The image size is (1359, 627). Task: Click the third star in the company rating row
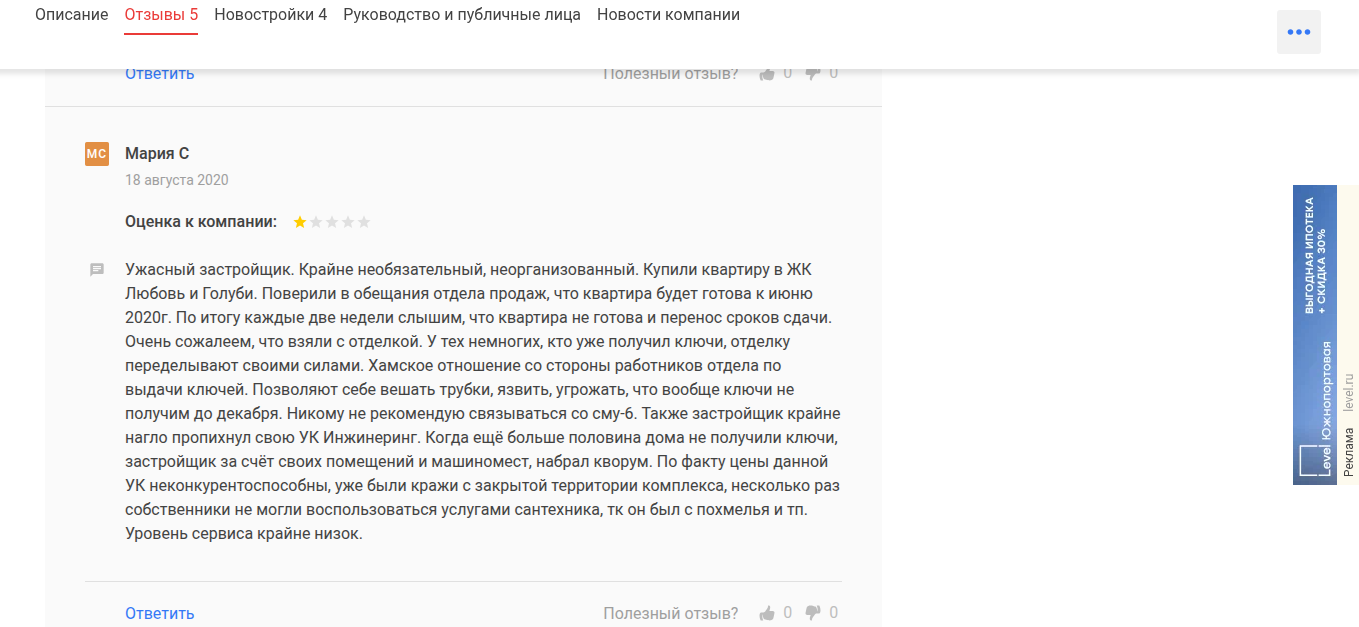click(x=331, y=221)
